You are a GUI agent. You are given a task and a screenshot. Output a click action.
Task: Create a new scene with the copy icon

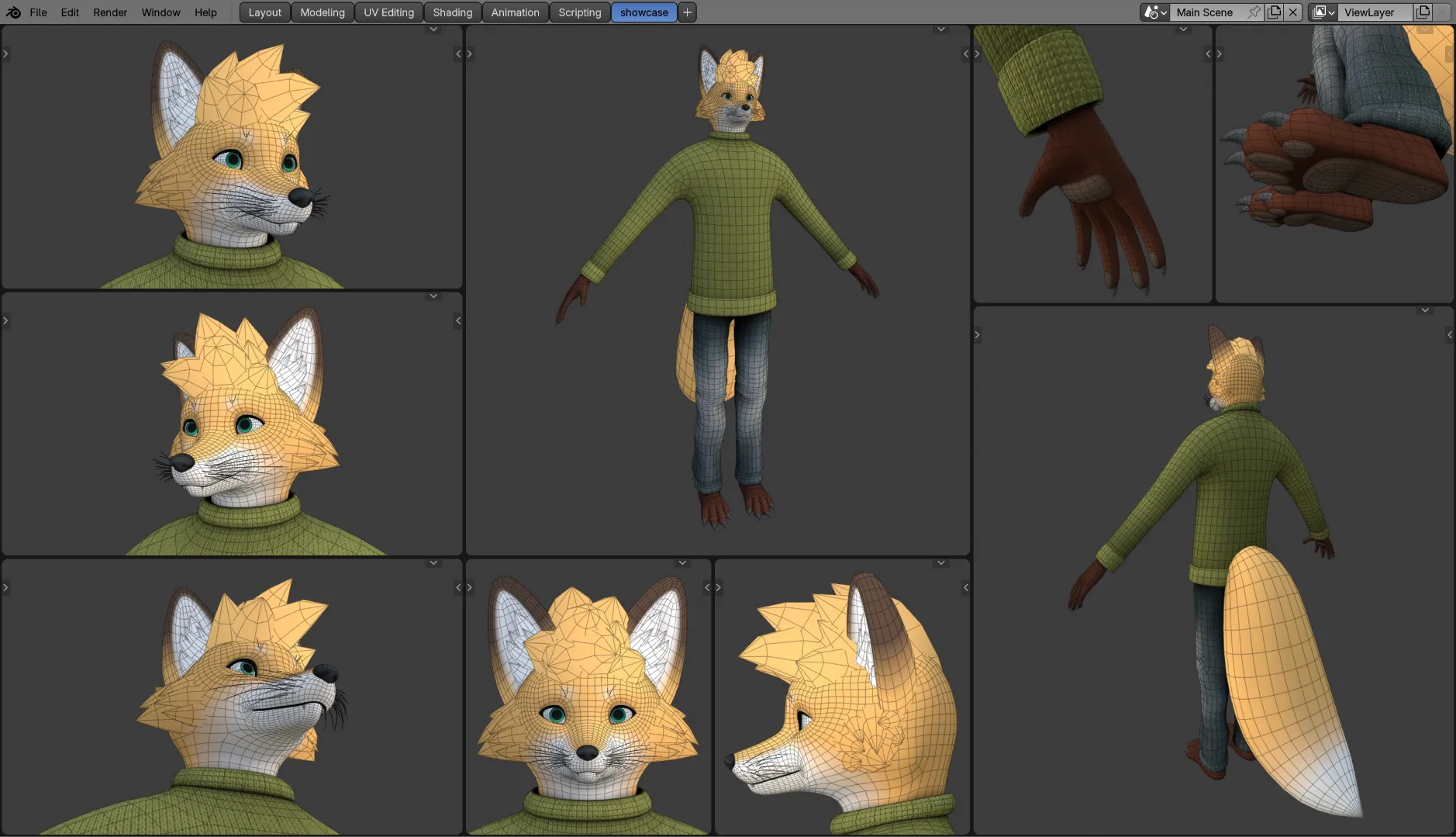point(1274,12)
